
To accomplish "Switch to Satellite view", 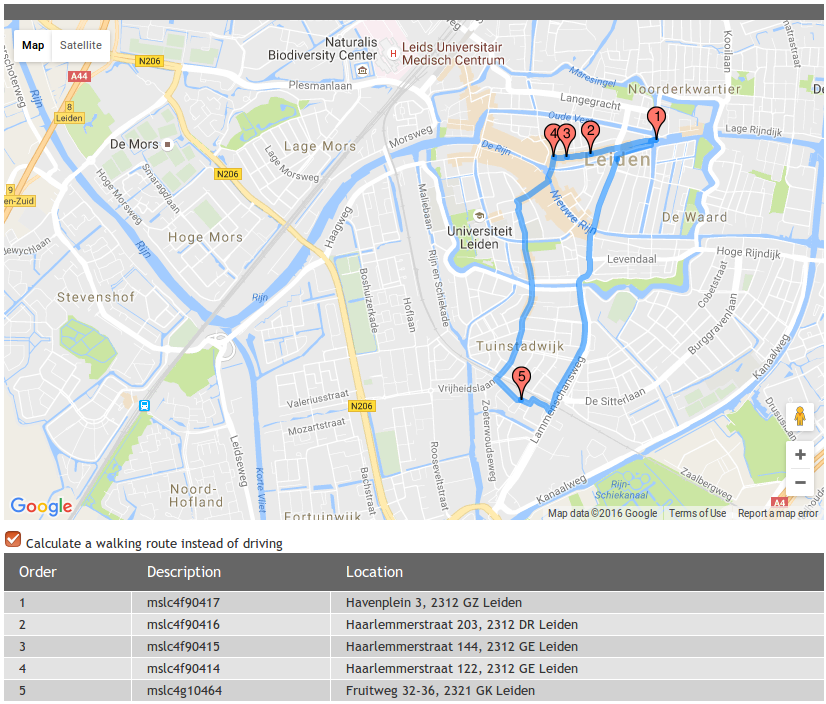I will pos(80,45).
